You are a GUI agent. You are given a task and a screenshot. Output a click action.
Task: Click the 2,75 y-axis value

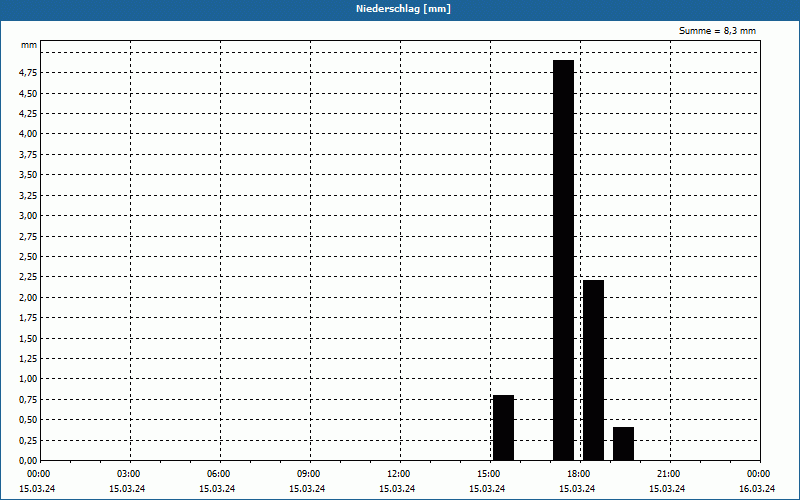tap(28, 236)
